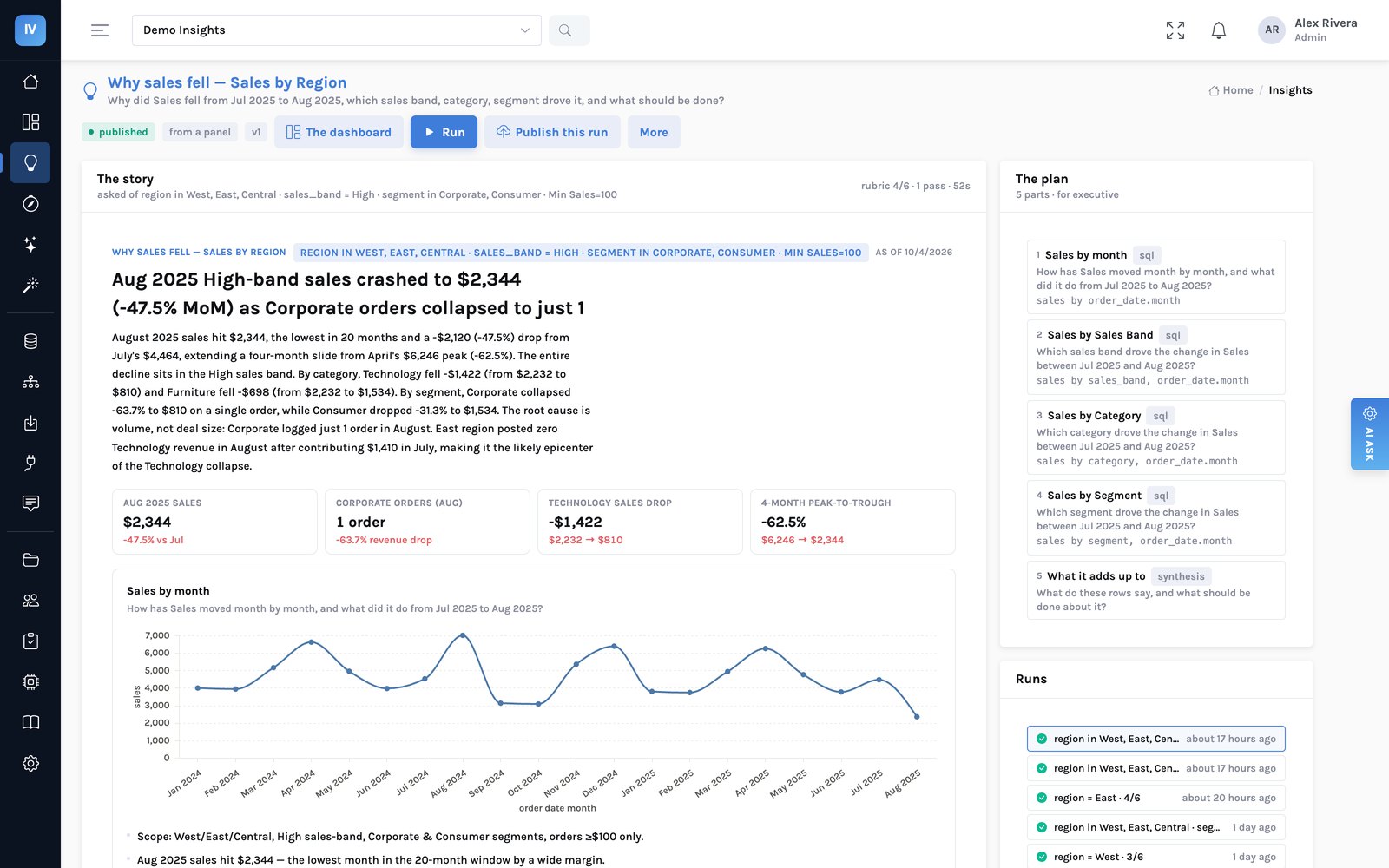Select the Sales by Segment plan step

point(1155,517)
